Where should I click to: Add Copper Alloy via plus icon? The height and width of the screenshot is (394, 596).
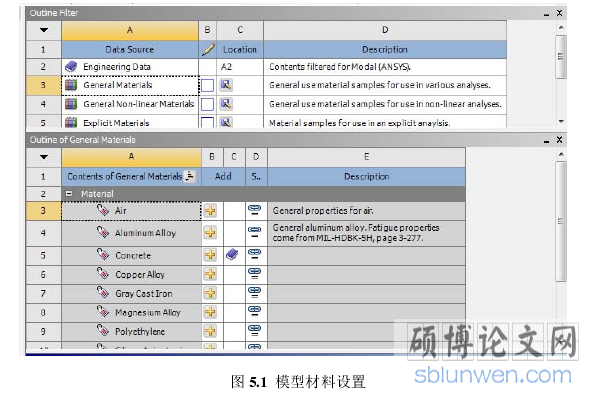(x=210, y=274)
